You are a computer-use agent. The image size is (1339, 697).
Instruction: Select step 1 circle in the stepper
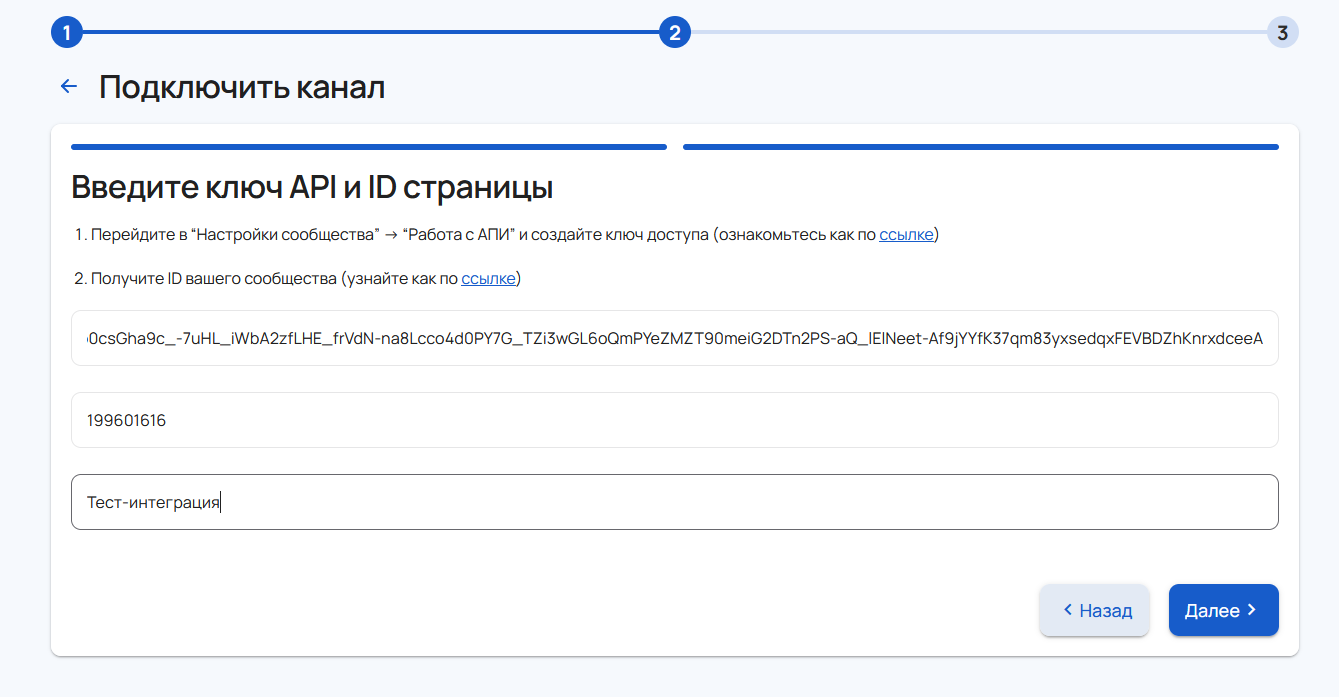coord(66,33)
